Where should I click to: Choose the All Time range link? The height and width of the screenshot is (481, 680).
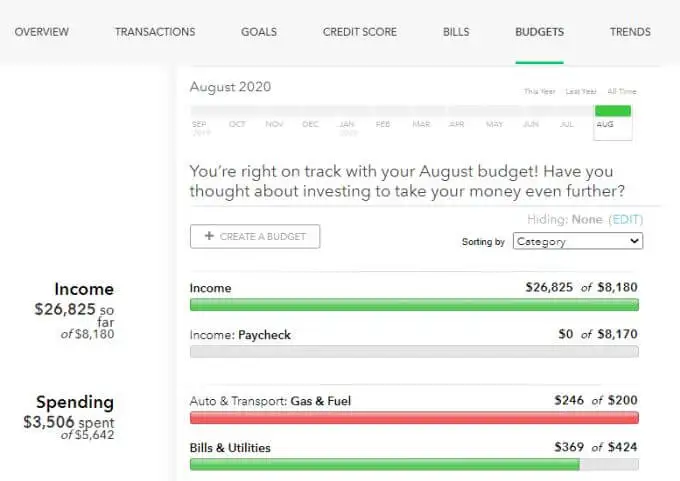(621, 92)
